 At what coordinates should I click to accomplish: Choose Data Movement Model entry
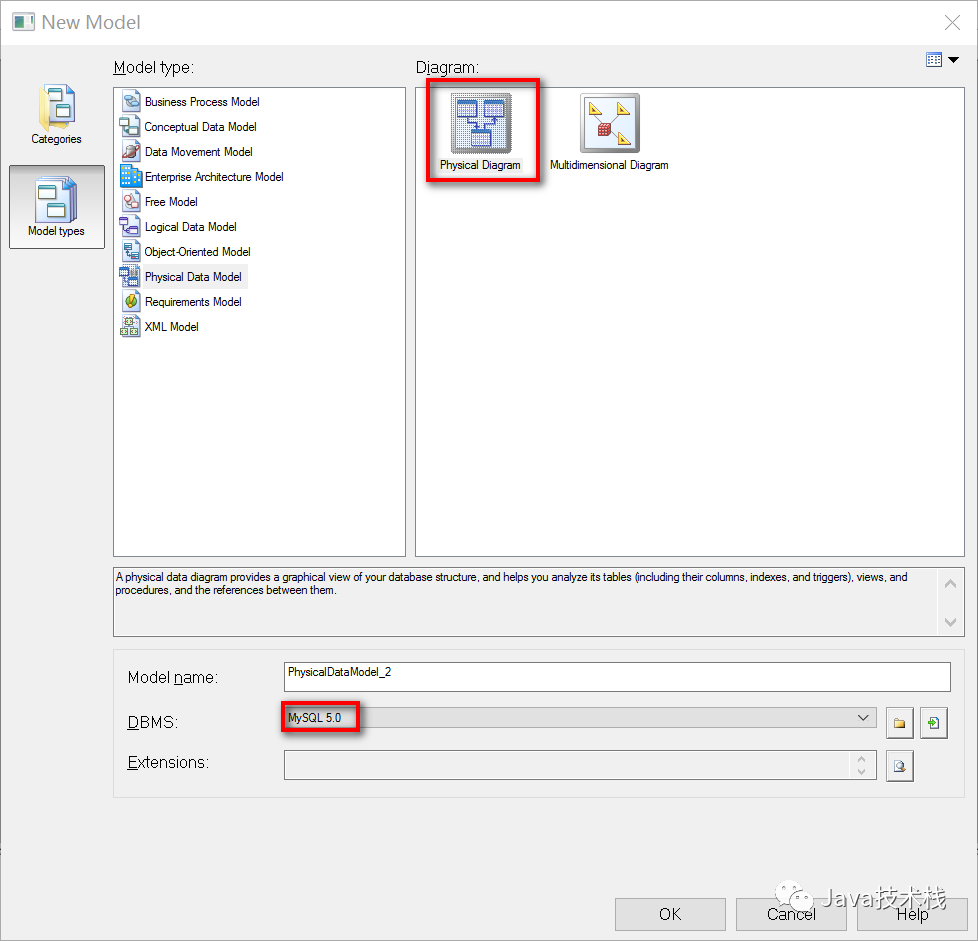[198, 152]
